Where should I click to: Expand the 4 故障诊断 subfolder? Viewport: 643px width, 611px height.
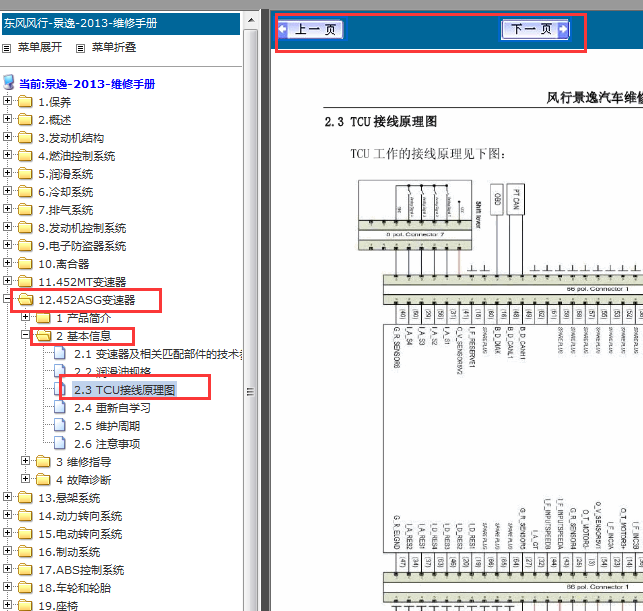coord(25,479)
